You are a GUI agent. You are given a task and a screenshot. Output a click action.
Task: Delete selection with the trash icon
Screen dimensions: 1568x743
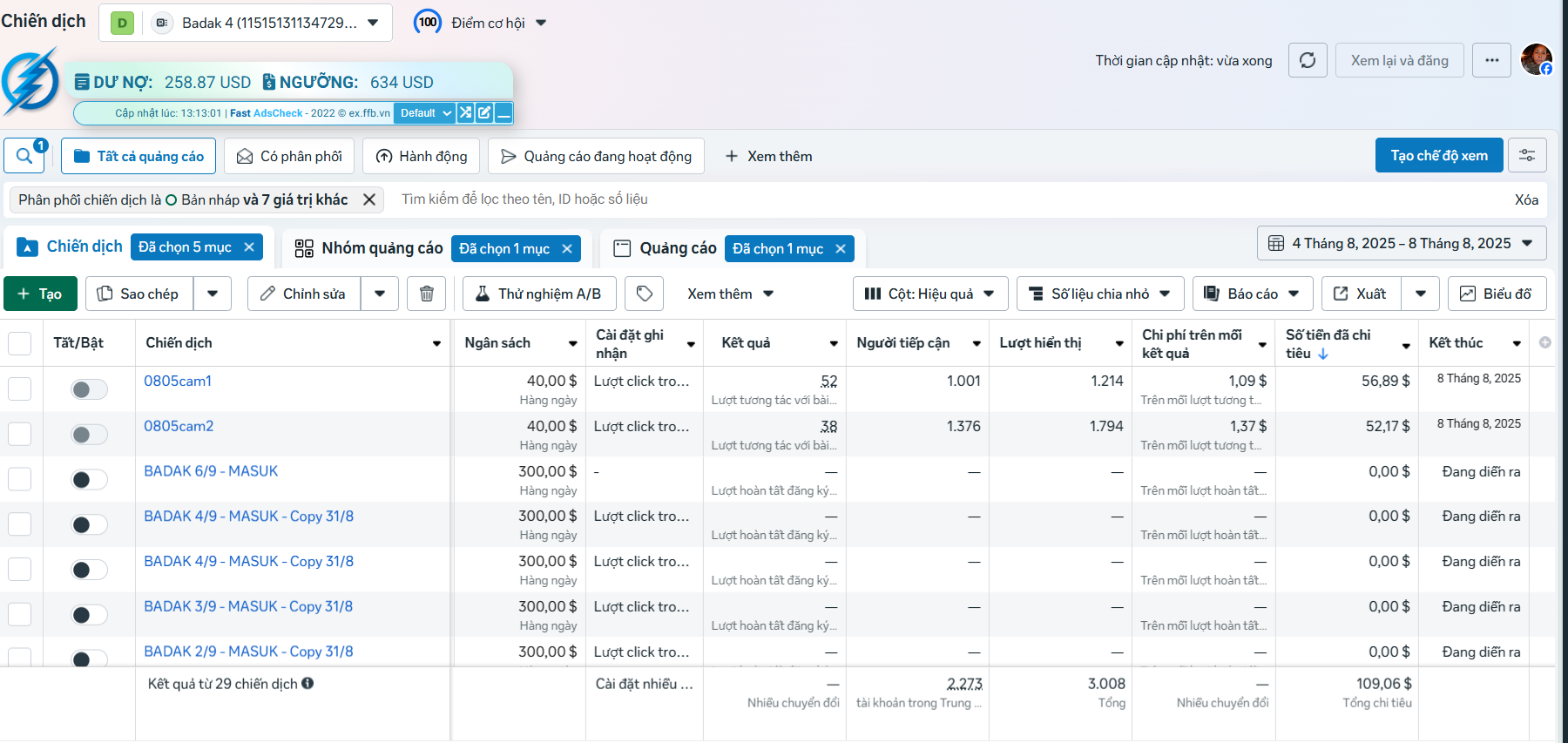427,294
